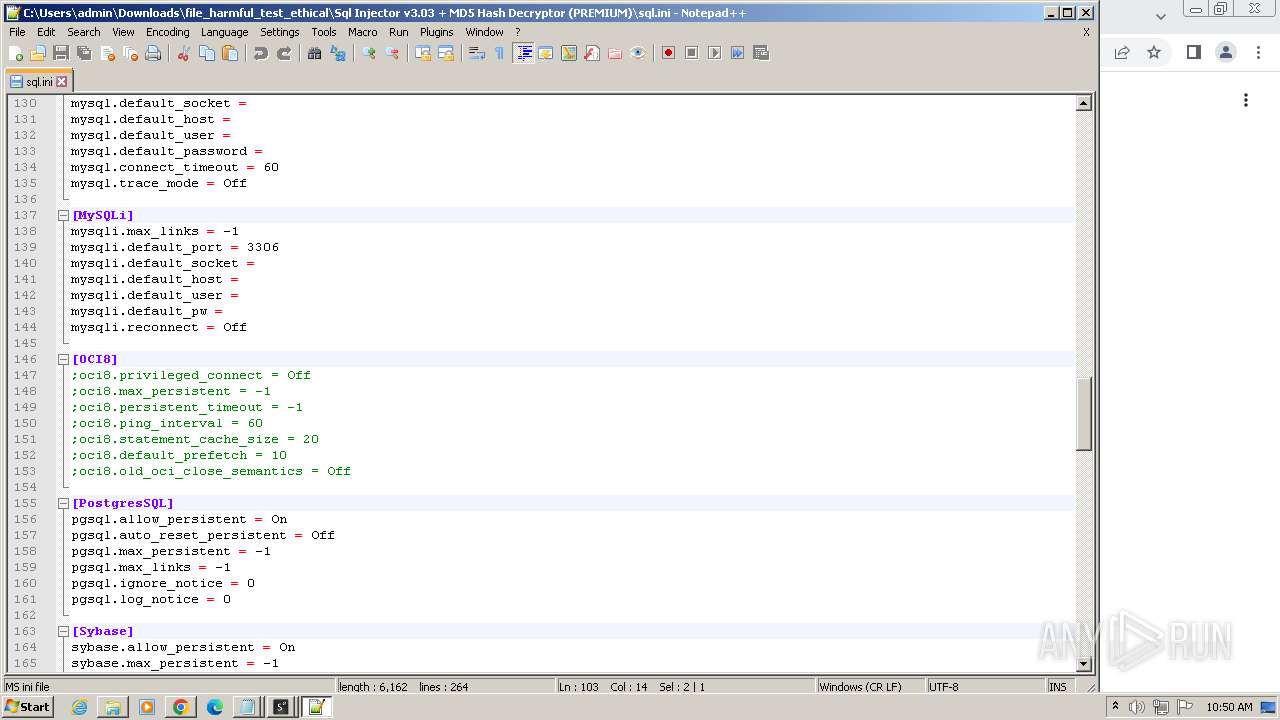The image size is (1280, 720).
Task: Close the sql.ini tab with its red X
Action: [x=62, y=82]
